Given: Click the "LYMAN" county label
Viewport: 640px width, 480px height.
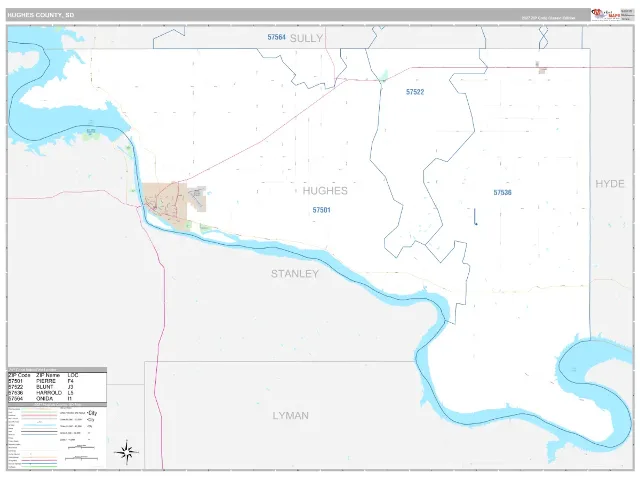Looking at the screenshot, I should (x=291, y=416).
